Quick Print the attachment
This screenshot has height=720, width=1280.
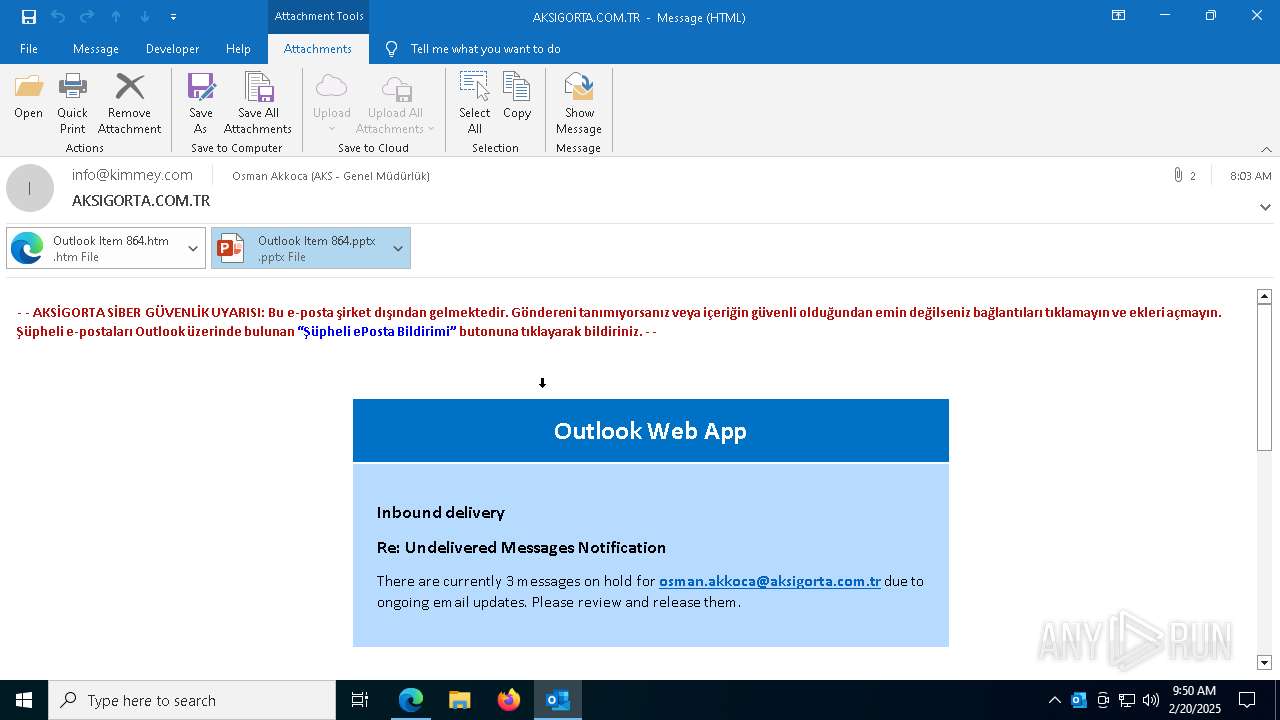pos(72,103)
